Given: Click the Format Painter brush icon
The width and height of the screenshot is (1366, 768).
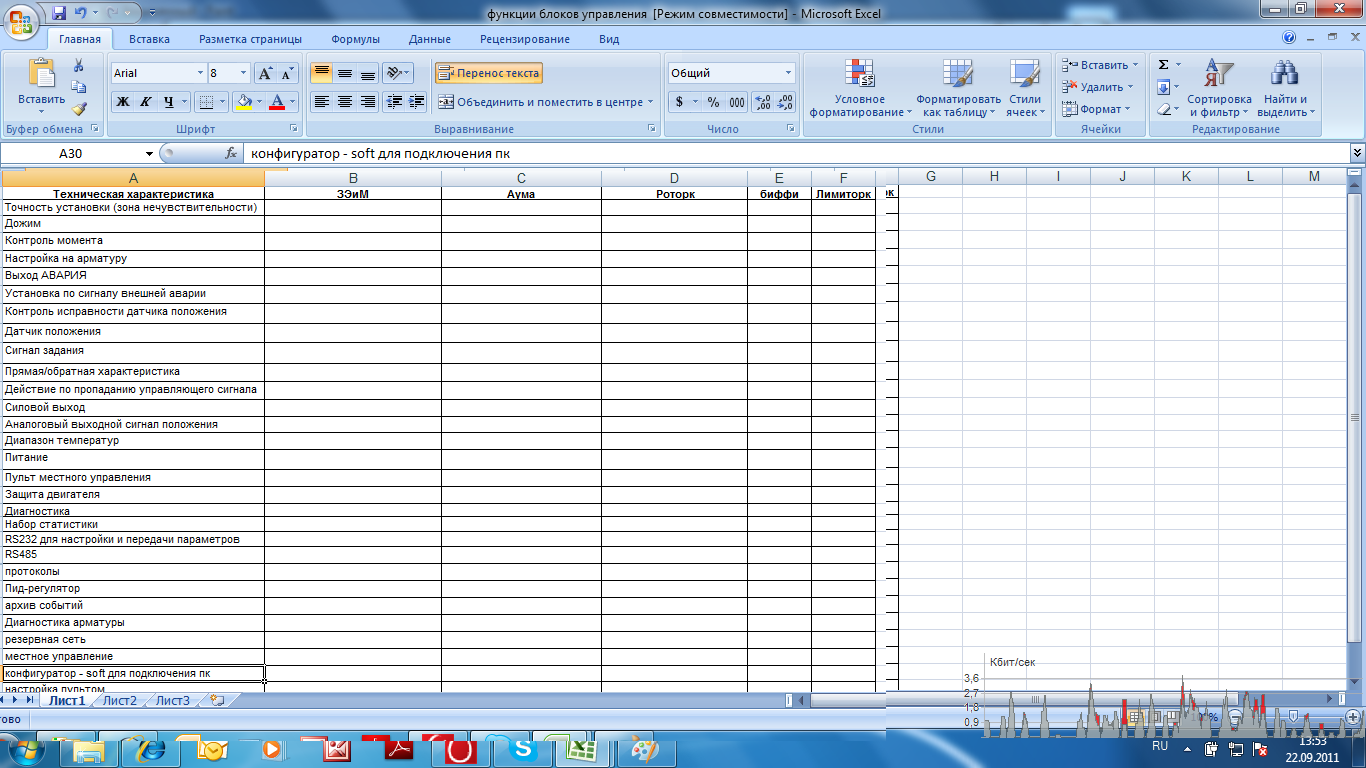Looking at the screenshot, I should pyautogui.click(x=79, y=108).
